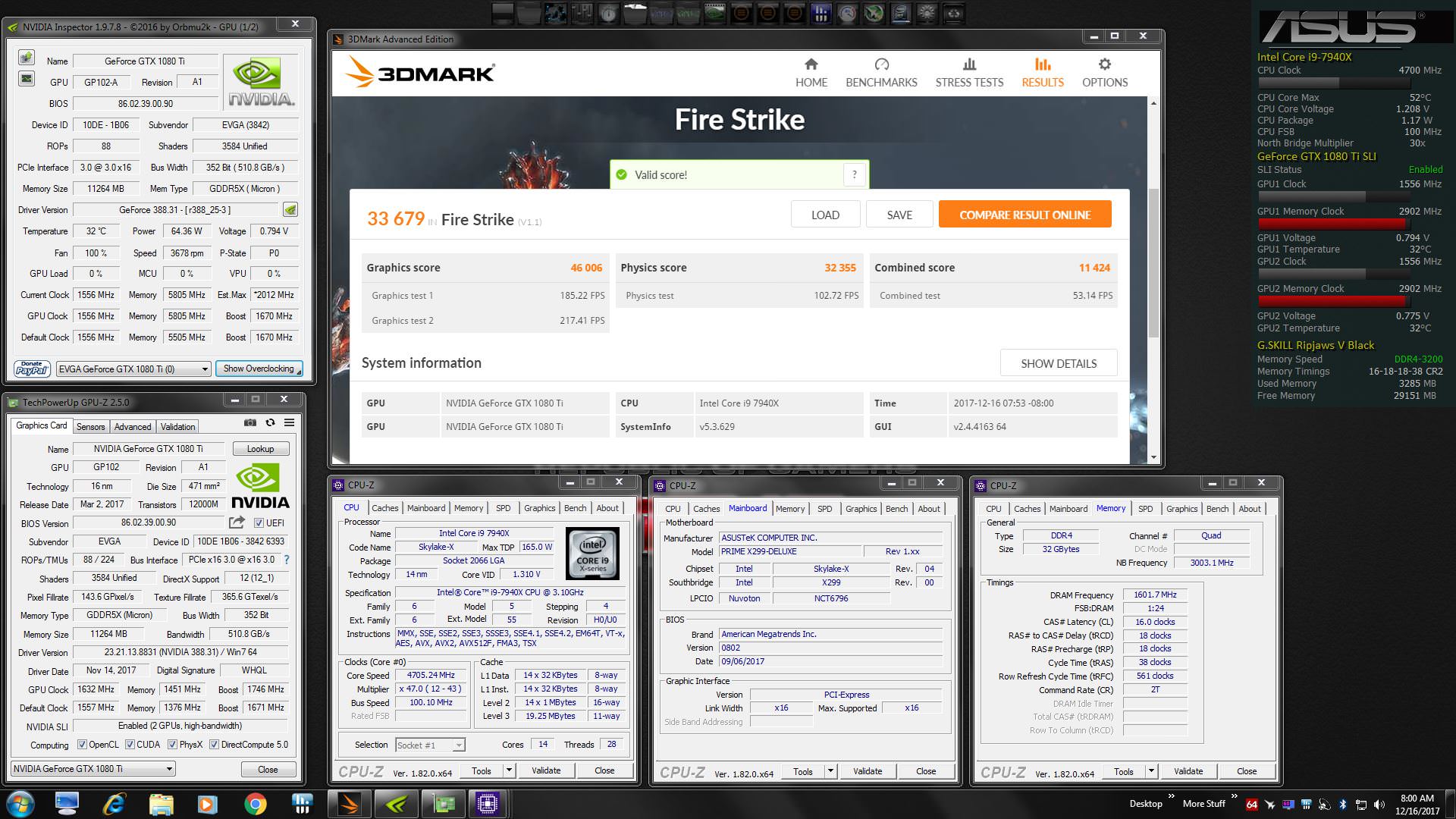Click HWiNFO tray icon showing 64
Image resolution: width=1456 pixels, height=819 pixels.
[x=1252, y=804]
